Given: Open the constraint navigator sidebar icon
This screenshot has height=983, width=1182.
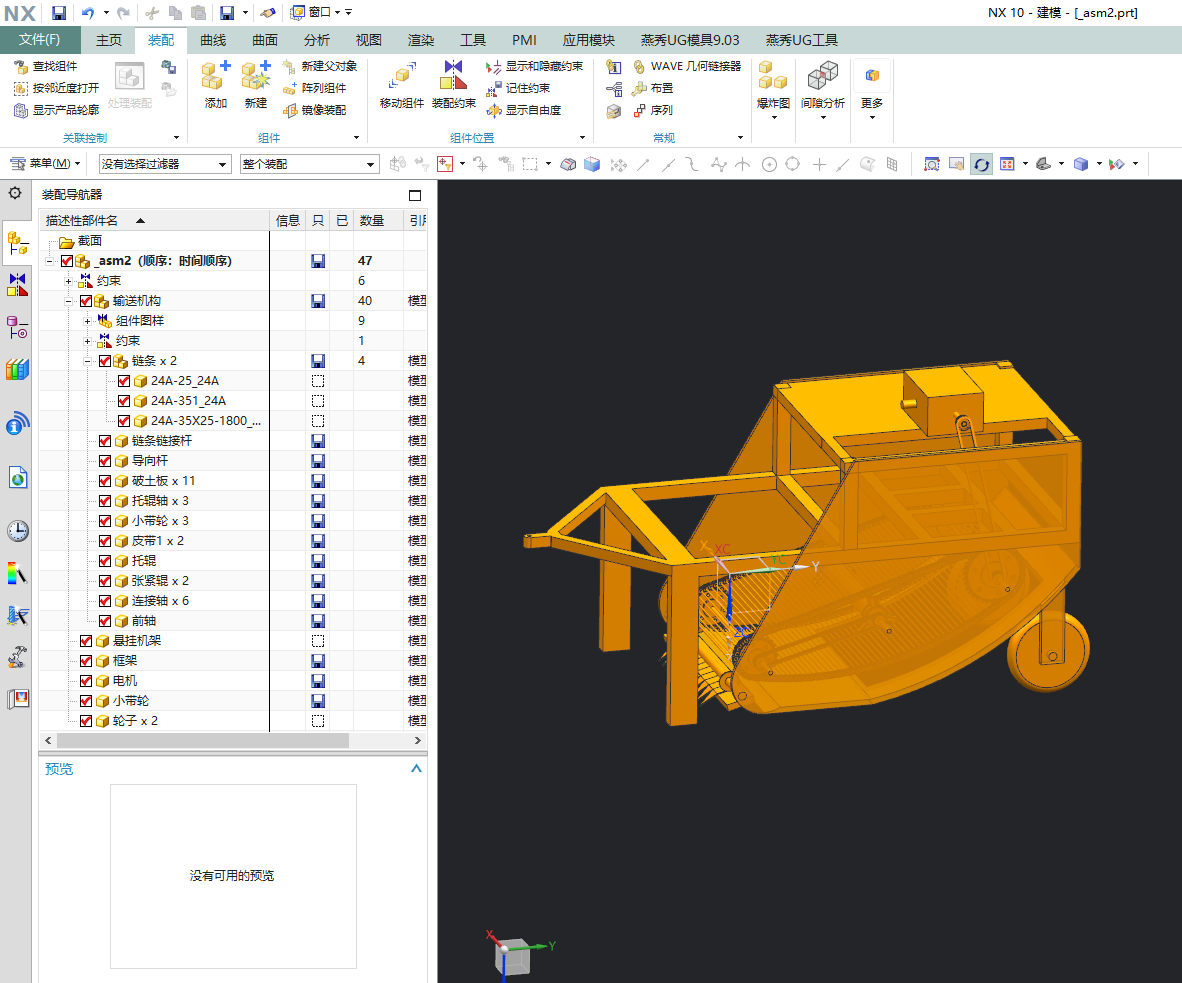Looking at the screenshot, I should pos(17,284).
